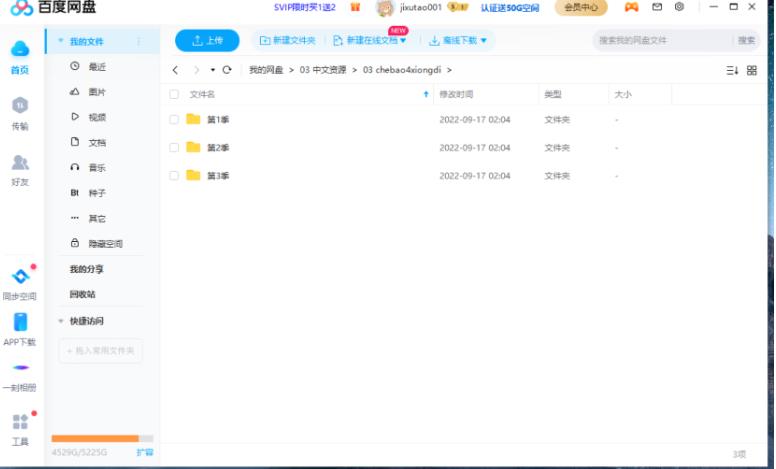Click the gift box icon in title bar
The width and height of the screenshot is (776, 469).
pyautogui.click(x=355, y=7)
